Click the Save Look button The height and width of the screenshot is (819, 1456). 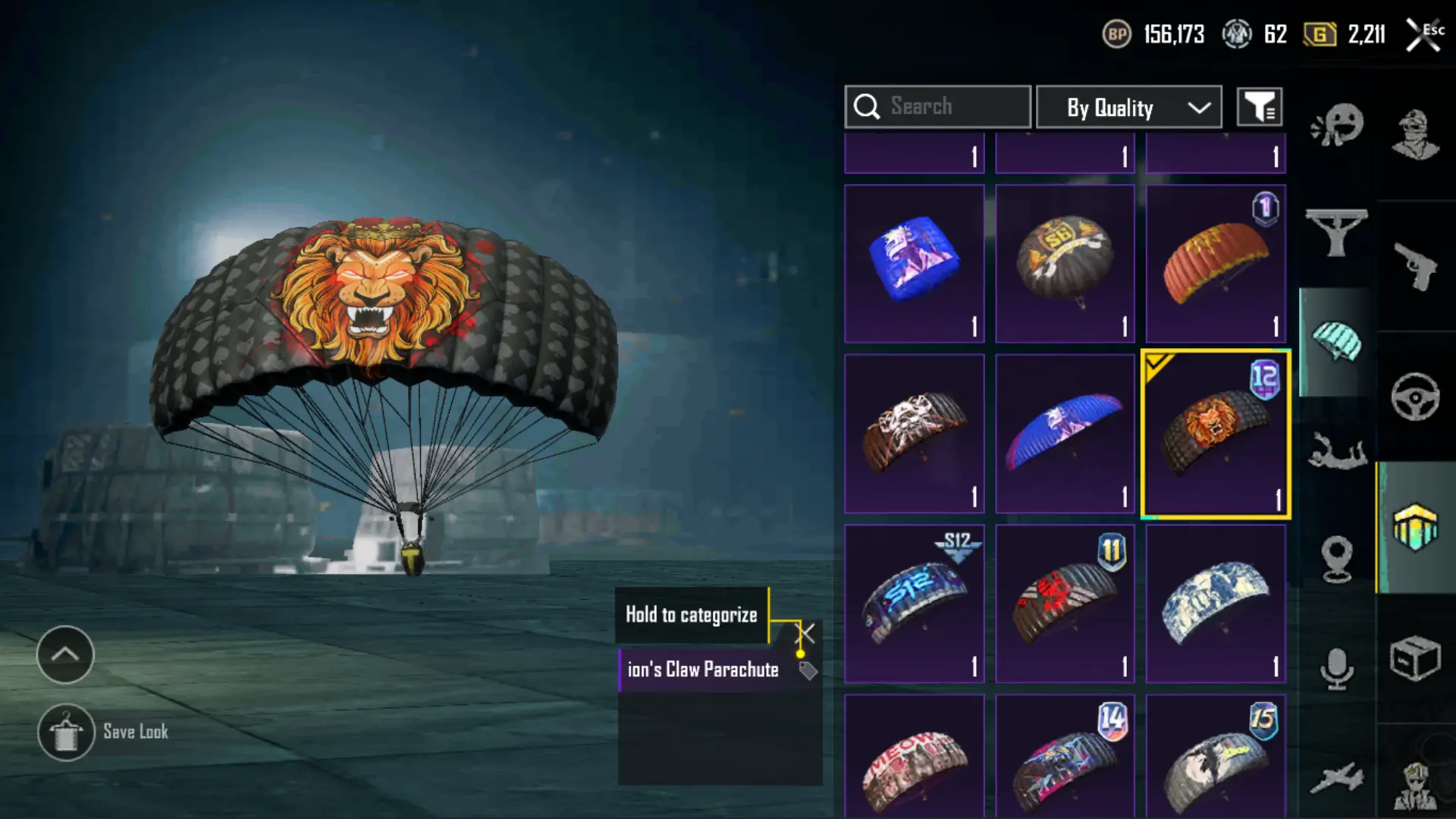point(103,732)
